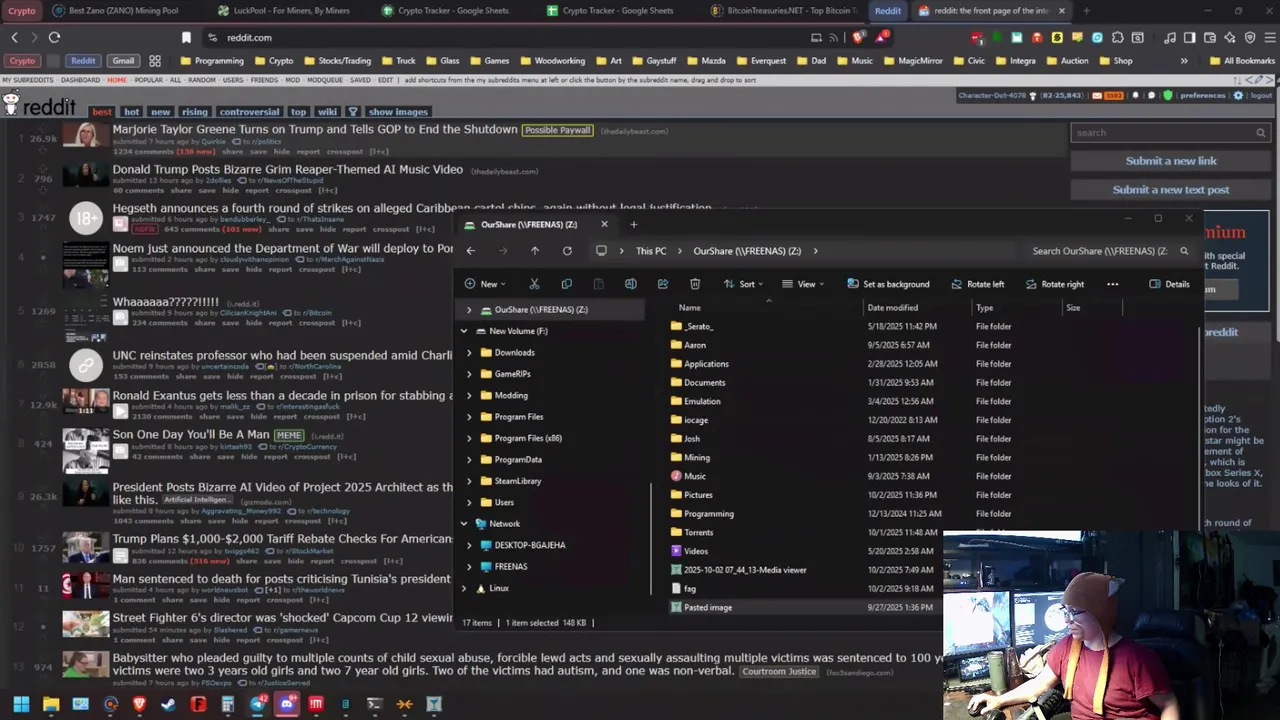Image resolution: width=1280 pixels, height=720 pixels.
Task: Open the See more (…) Explorer menu
Action: [x=1112, y=284]
